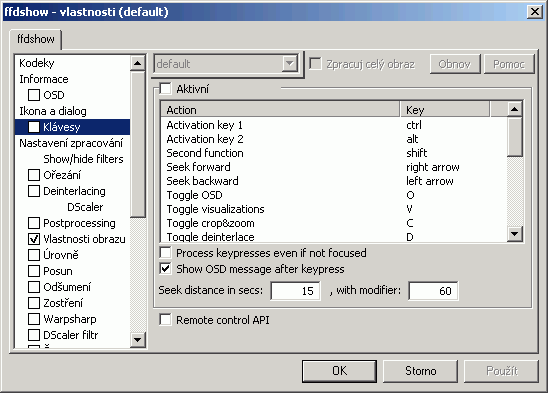The height and width of the screenshot is (393, 548).
Task: Click sidebar list scroll up arrow
Action: pos(138,63)
